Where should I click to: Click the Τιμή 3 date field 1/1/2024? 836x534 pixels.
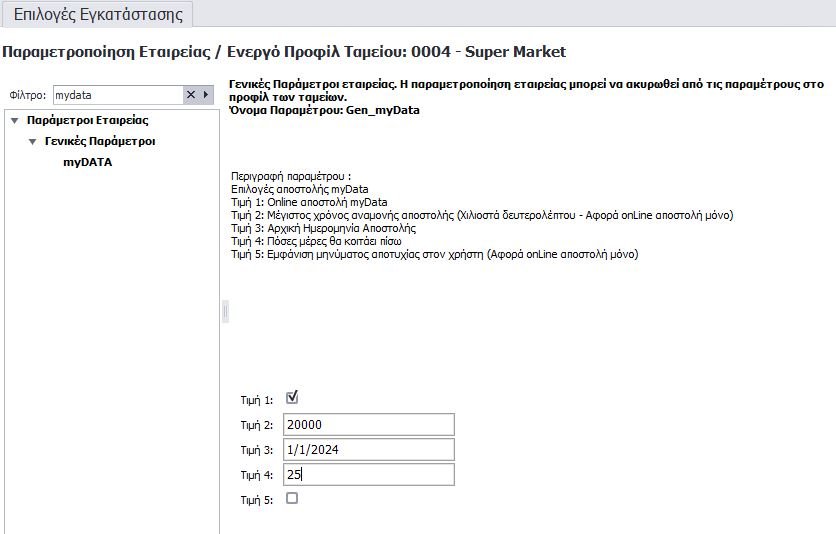click(x=368, y=450)
